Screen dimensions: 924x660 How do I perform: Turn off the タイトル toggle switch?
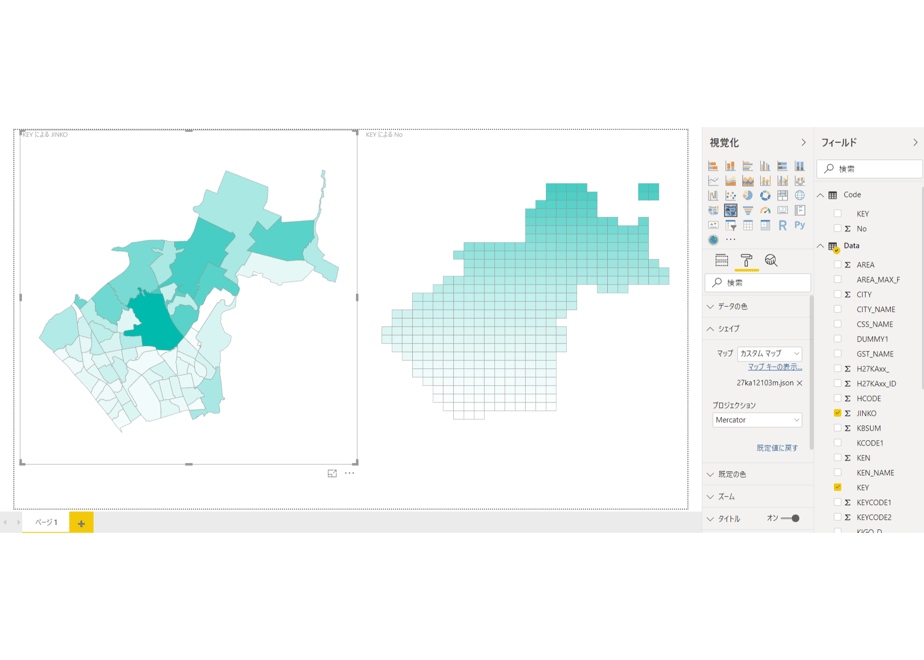790,519
